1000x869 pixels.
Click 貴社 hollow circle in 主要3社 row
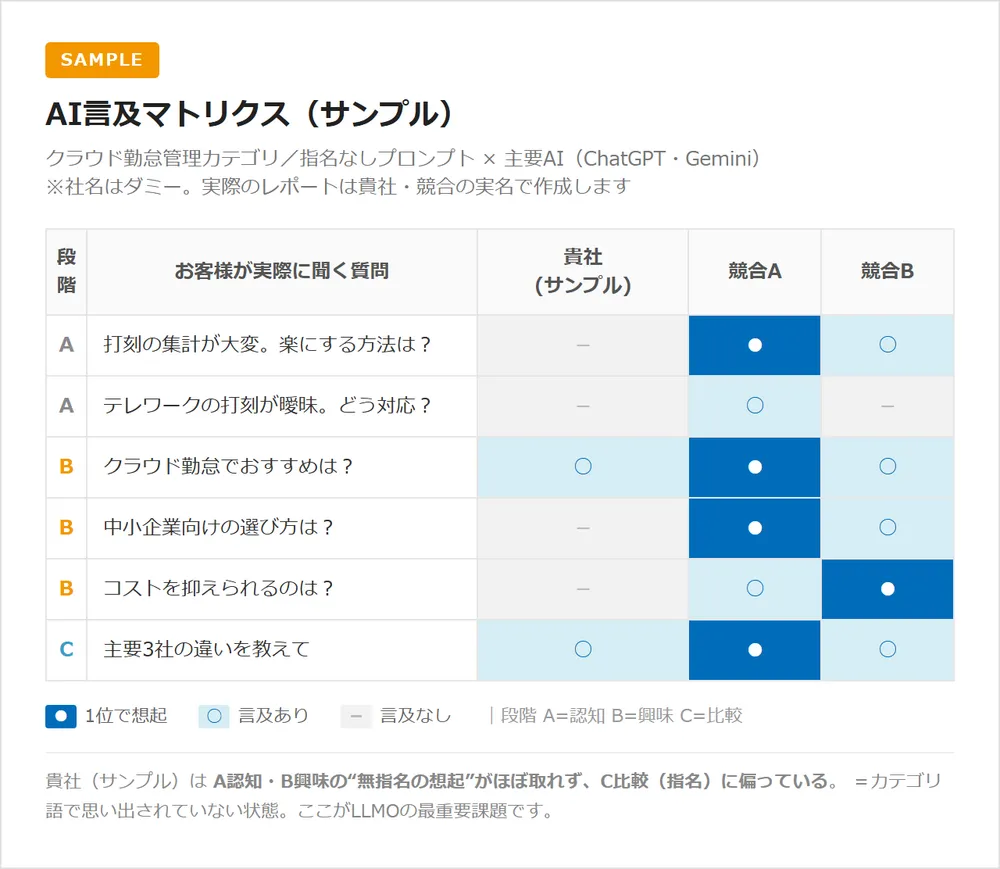coord(583,649)
